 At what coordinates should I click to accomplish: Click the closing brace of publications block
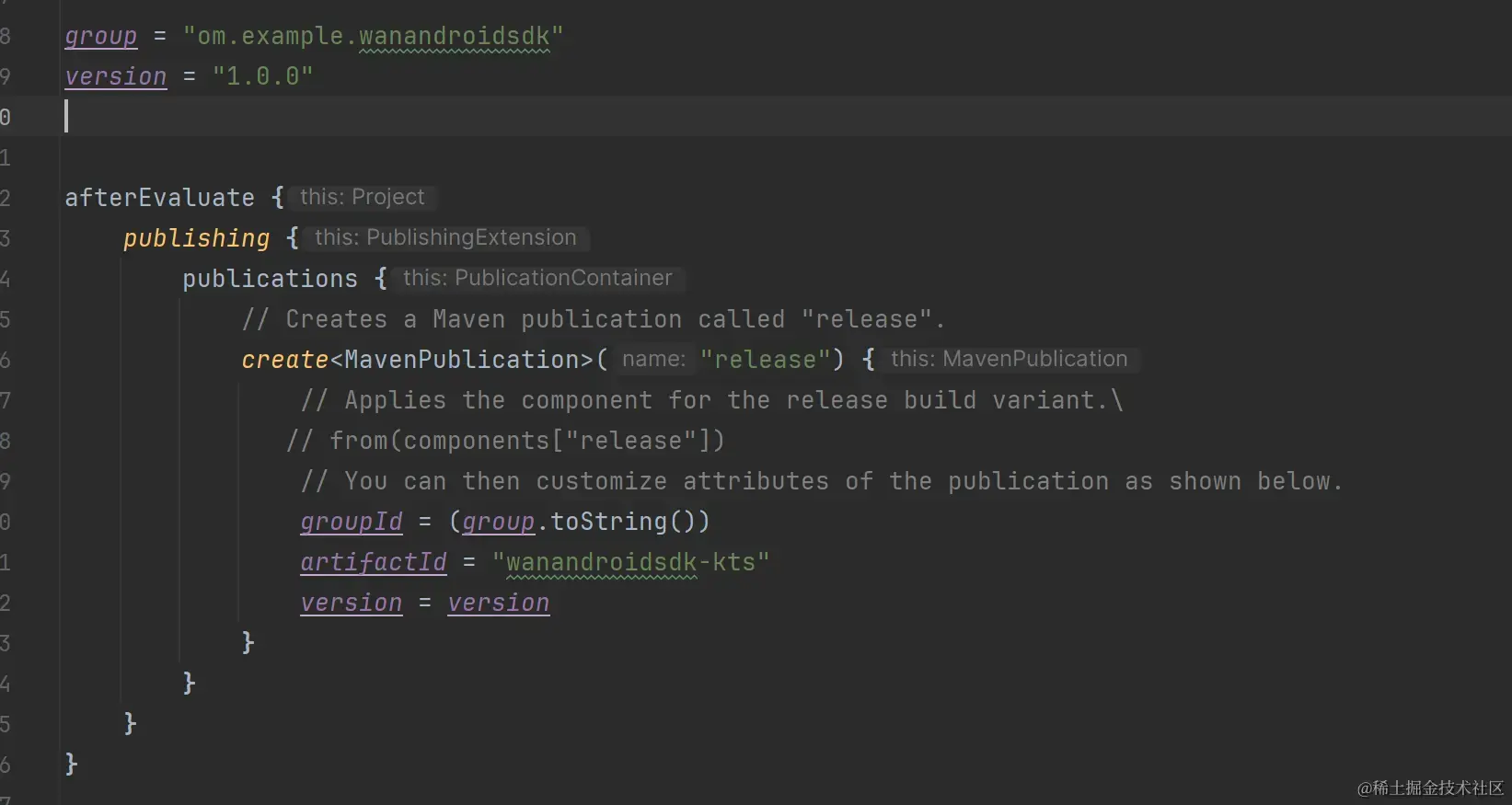189,683
